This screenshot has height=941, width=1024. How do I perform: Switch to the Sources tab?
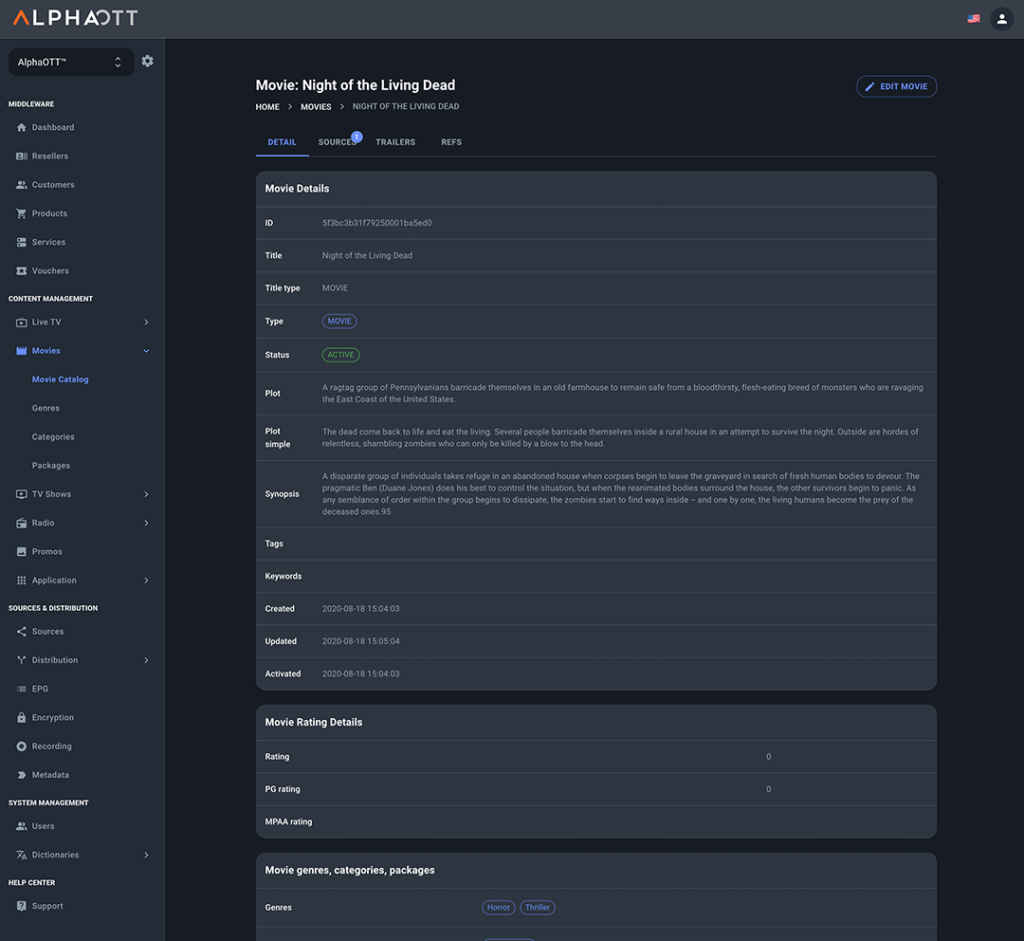337,142
